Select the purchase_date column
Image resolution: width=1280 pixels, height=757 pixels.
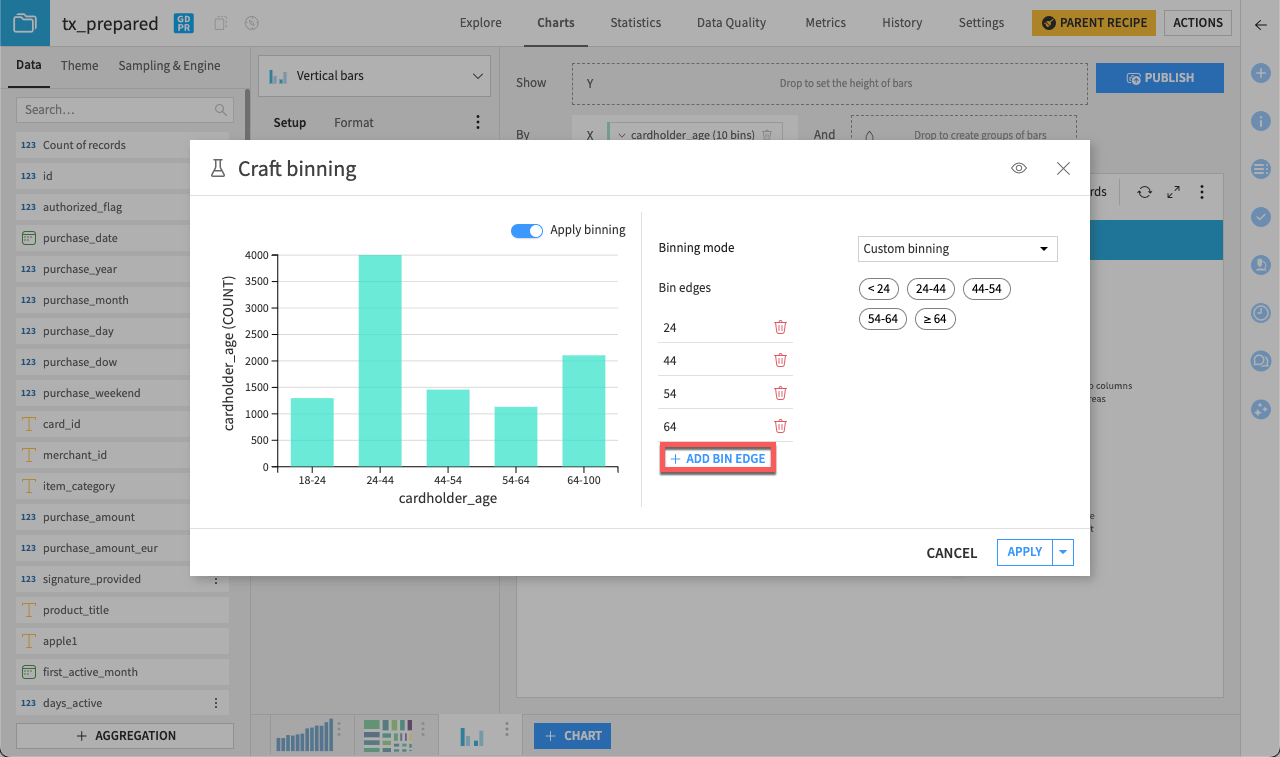point(122,238)
